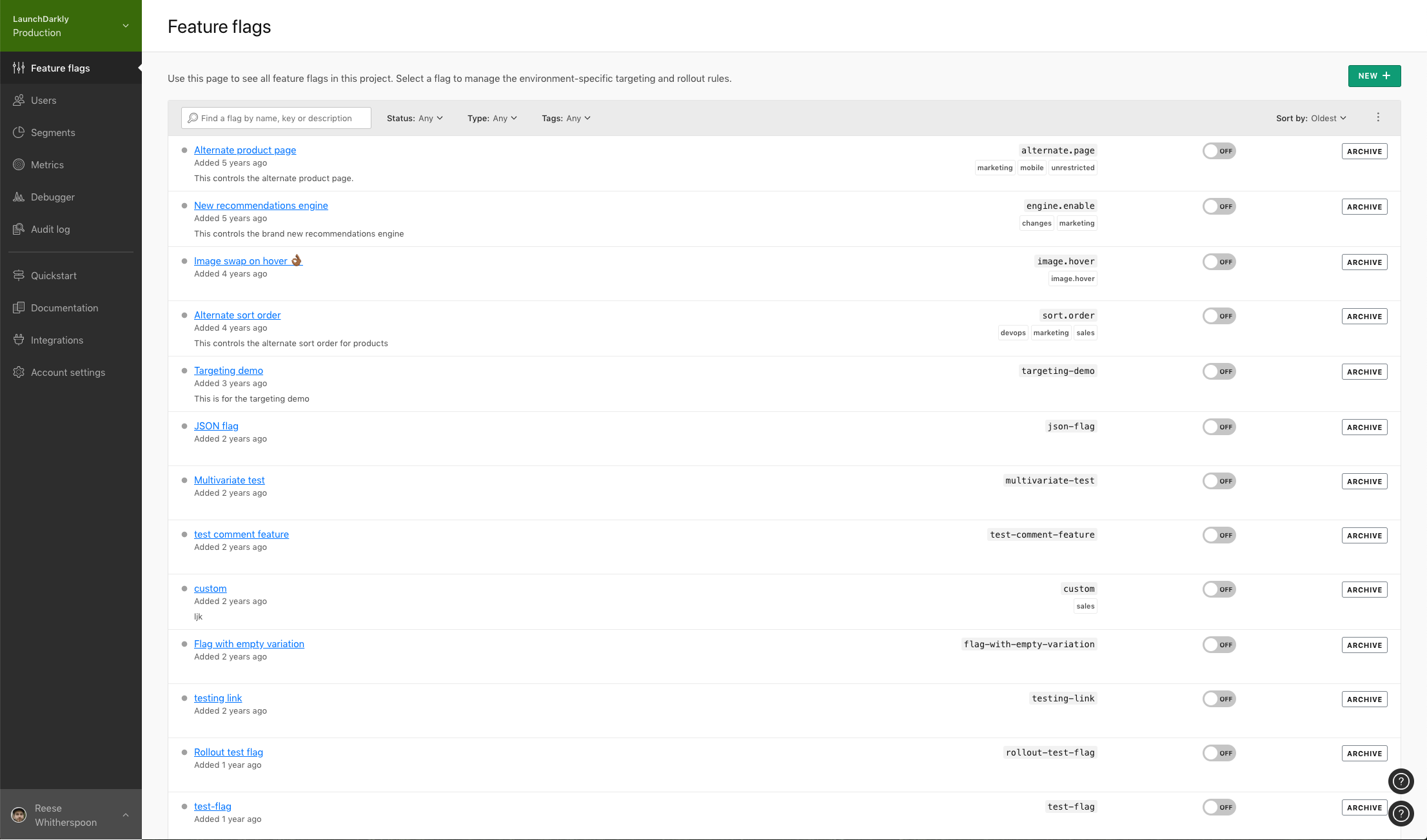1427x840 pixels.
Task: Open the New recommendations engine flag link
Action: coord(261,206)
